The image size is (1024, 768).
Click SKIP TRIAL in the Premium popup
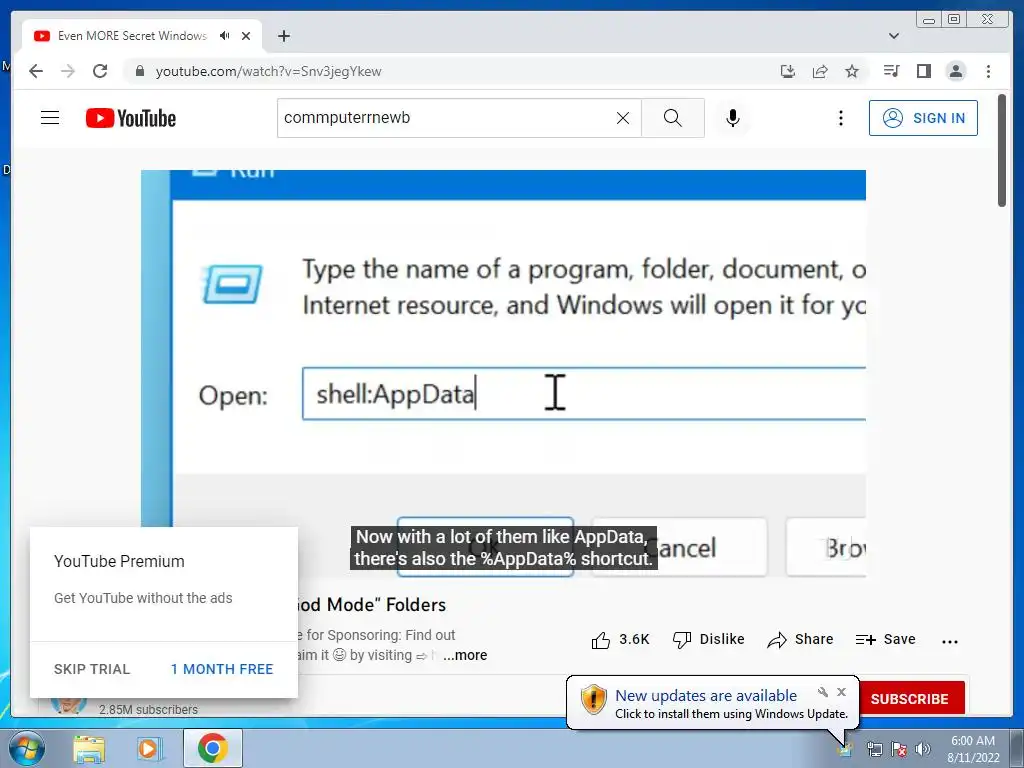pos(92,669)
